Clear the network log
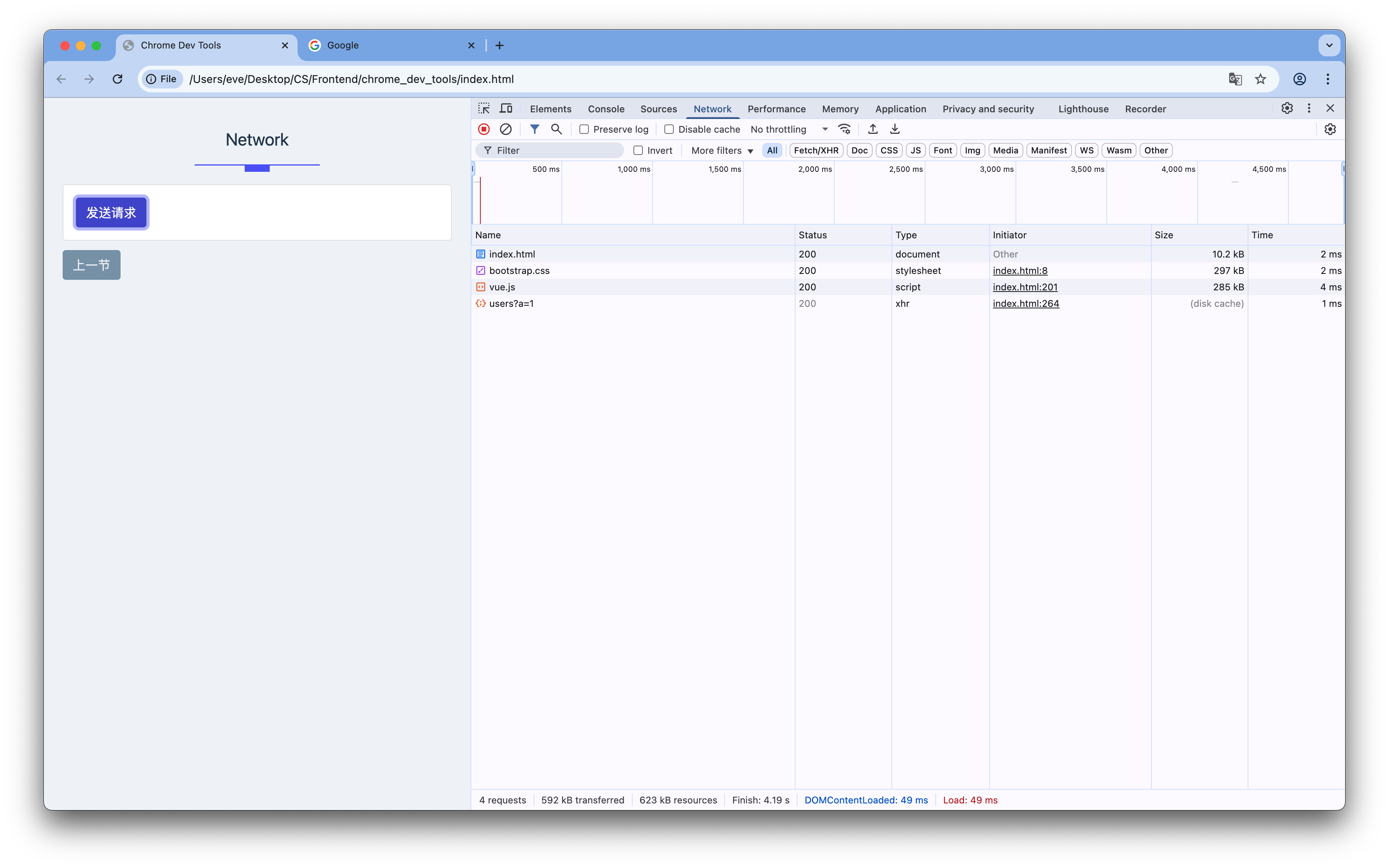The image size is (1389, 868). click(505, 129)
